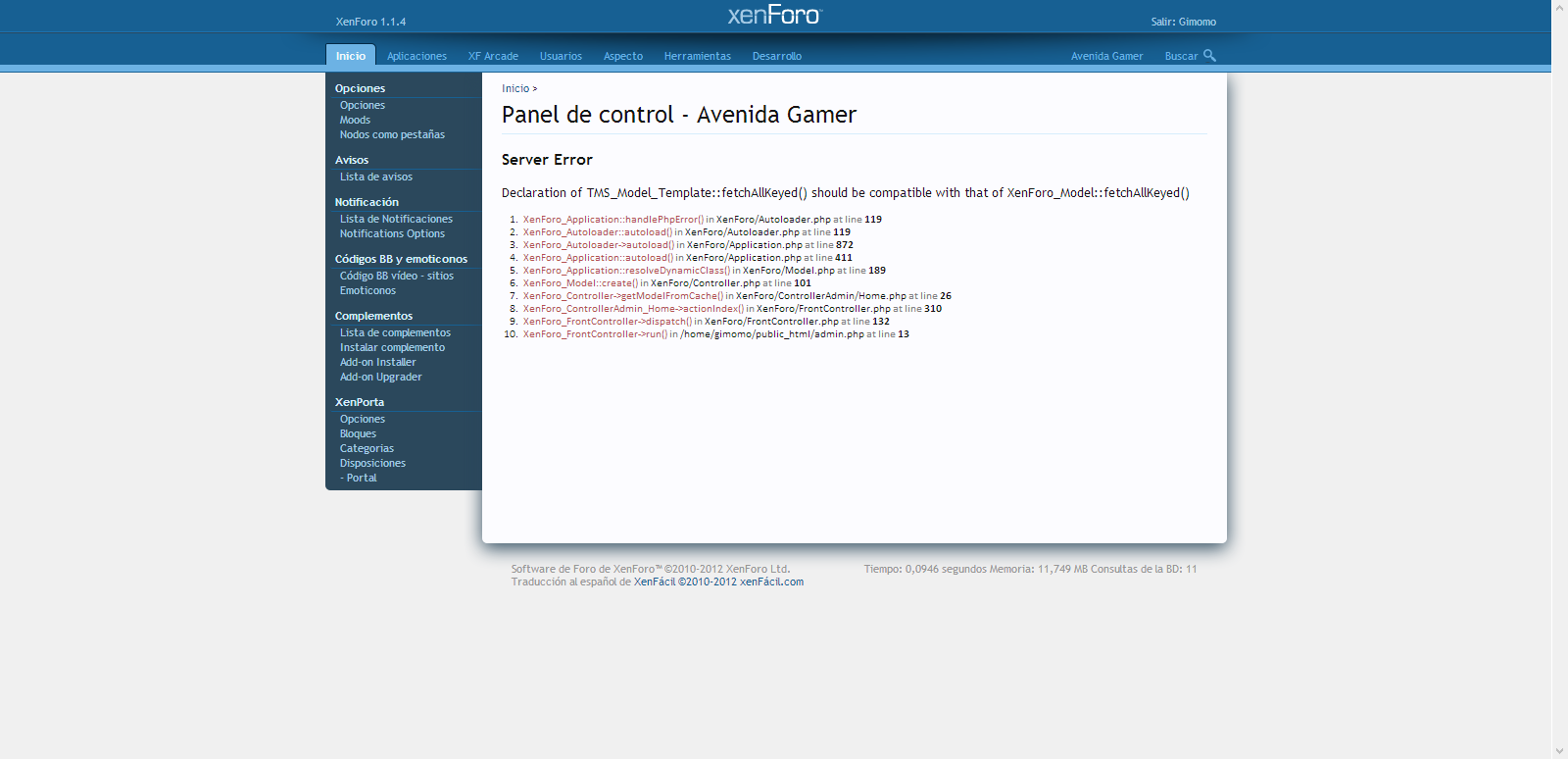Open Código BB vídeo - sitios
Screen dimensions: 1568x759
point(396,276)
